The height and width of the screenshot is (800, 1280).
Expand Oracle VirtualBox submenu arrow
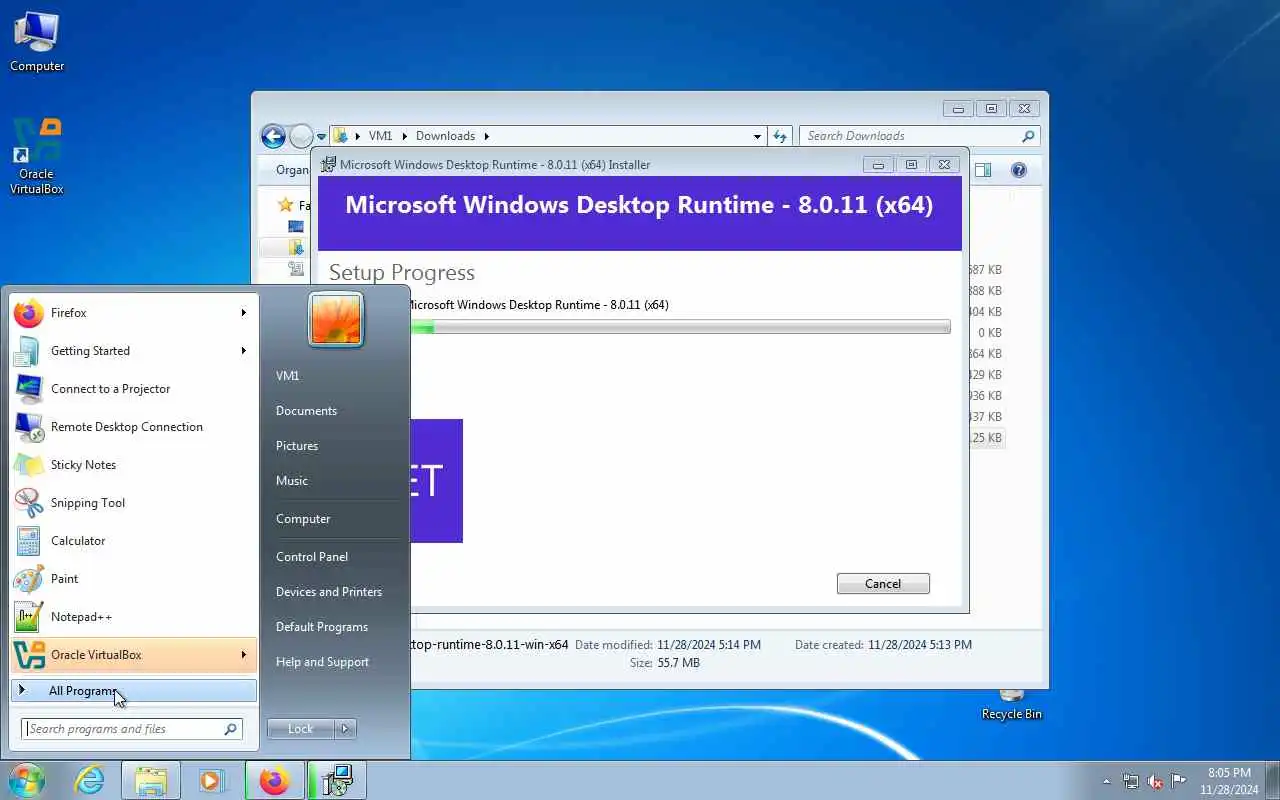coord(243,655)
